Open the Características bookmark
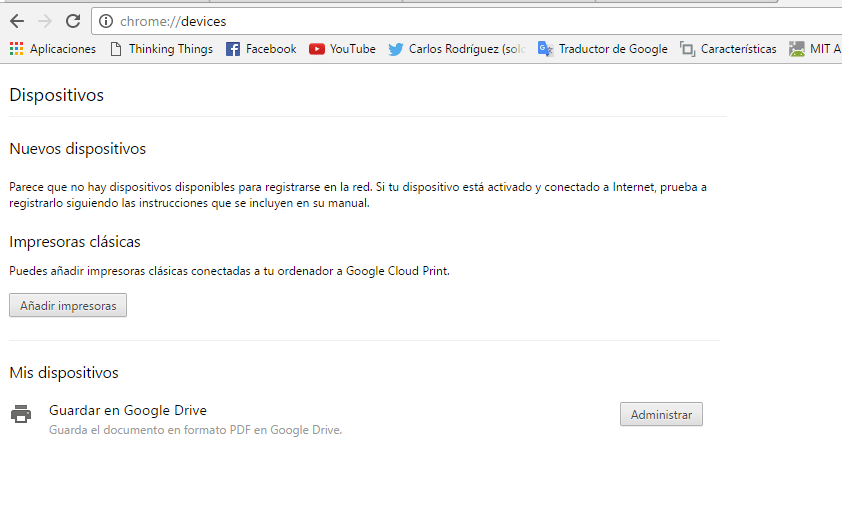The width and height of the screenshot is (842, 527). [728, 49]
